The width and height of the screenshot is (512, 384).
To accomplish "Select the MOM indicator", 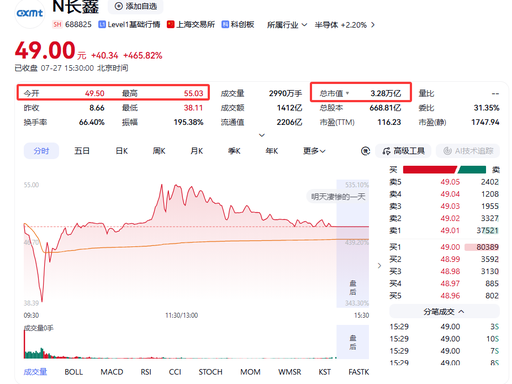I will [250, 372].
